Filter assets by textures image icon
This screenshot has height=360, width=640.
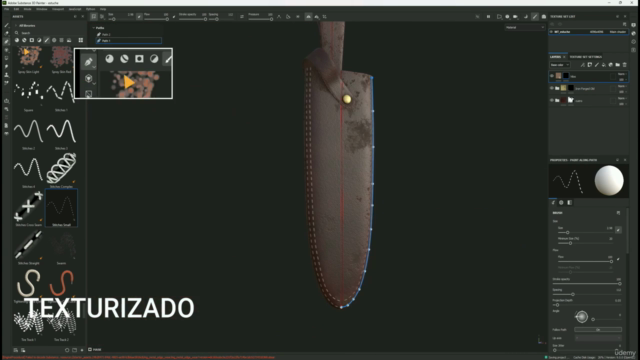tap(69, 40)
